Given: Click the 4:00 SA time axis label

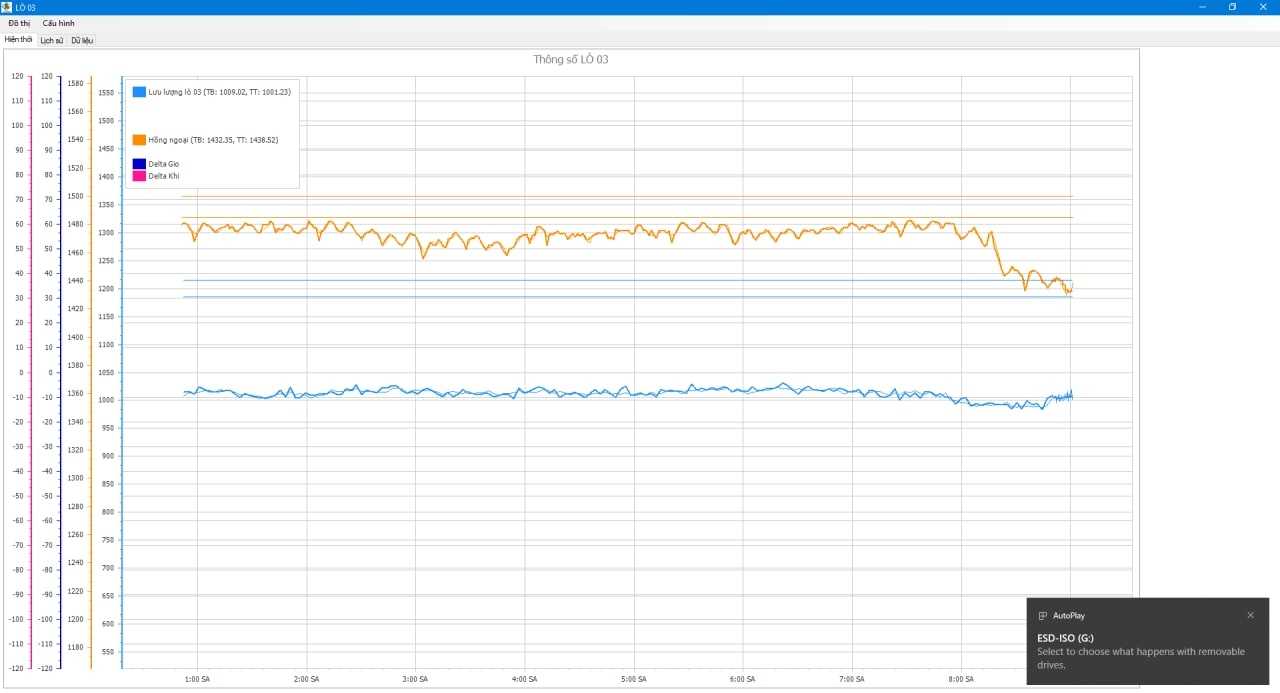Looking at the screenshot, I should (525, 679).
